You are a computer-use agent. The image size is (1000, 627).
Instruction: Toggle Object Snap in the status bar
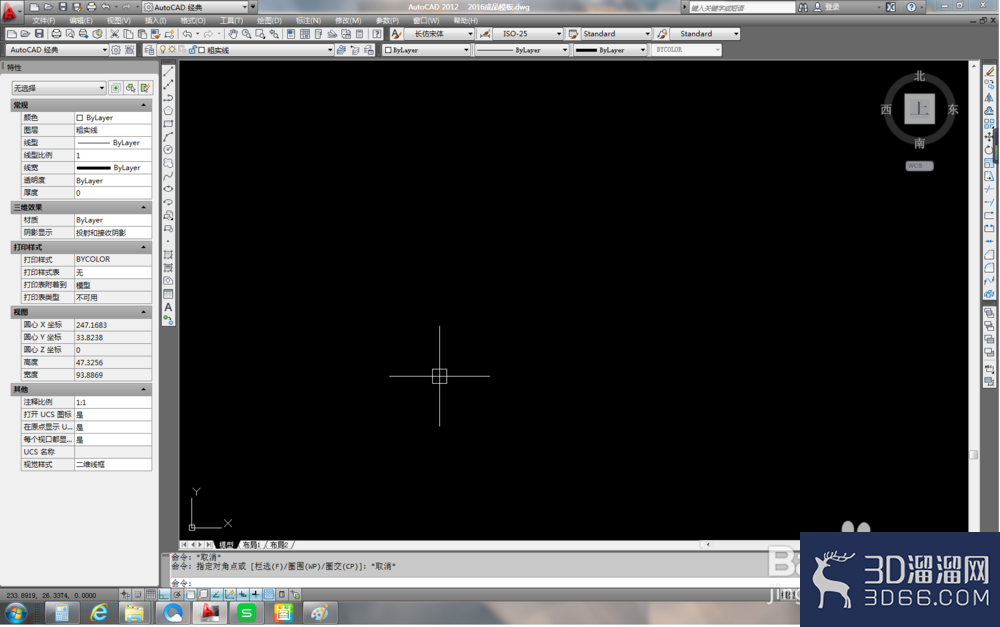pyautogui.click(x=190, y=594)
